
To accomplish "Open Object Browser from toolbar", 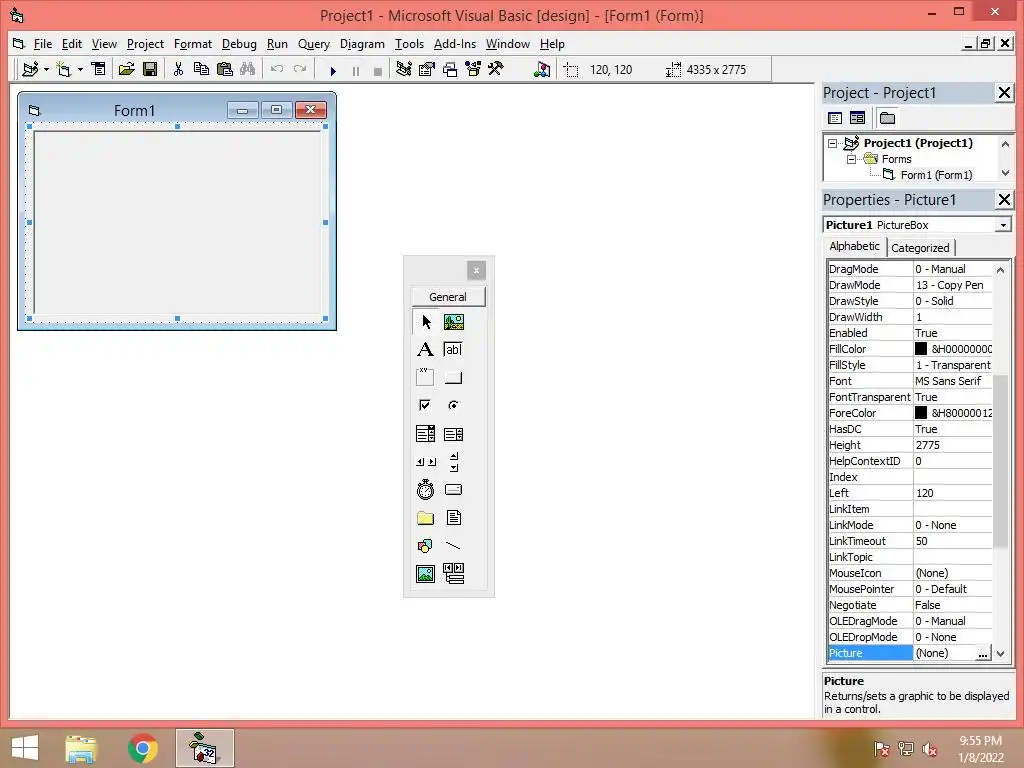I will [473, 69].
